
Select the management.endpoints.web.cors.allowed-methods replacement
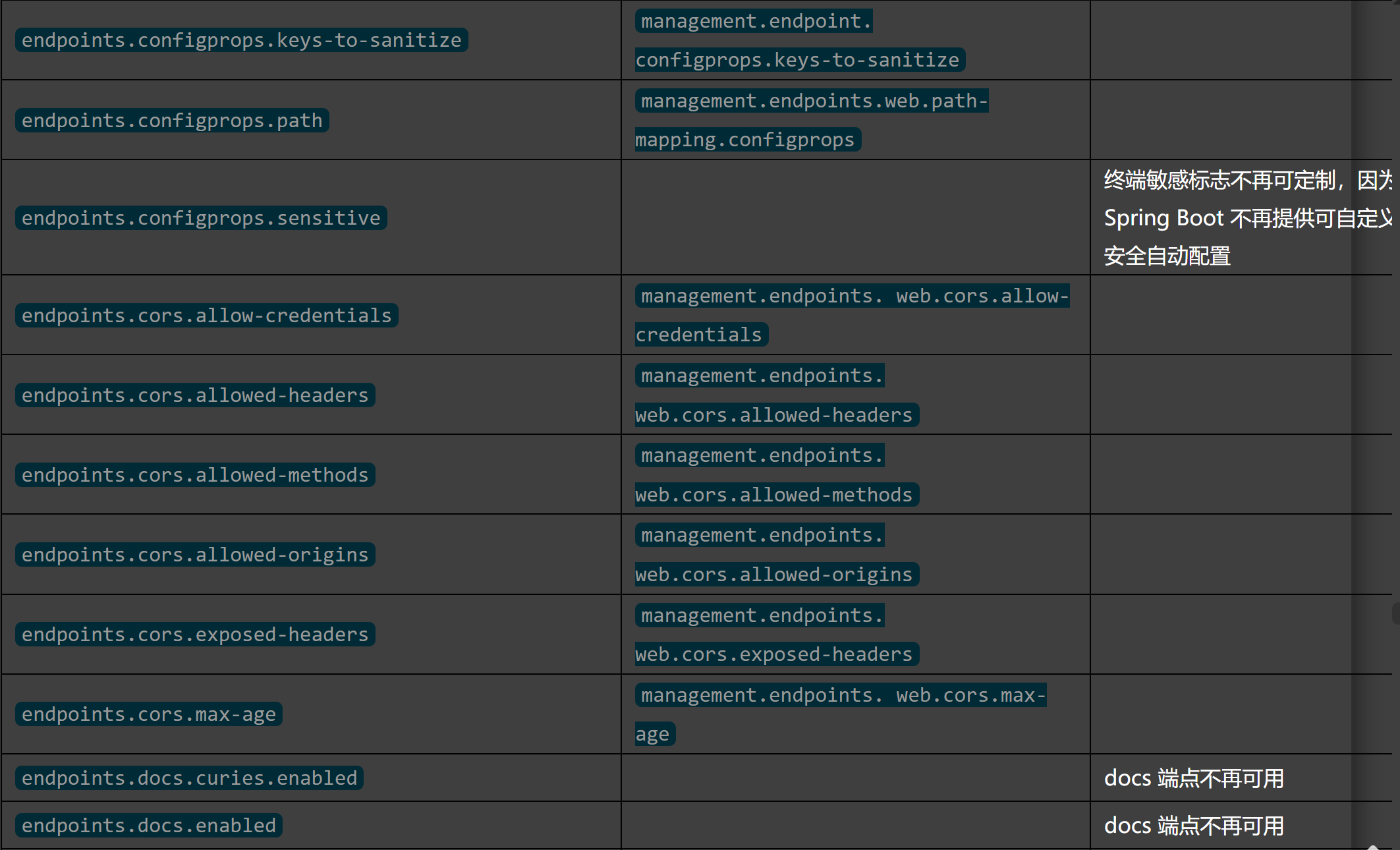point(777,475)
